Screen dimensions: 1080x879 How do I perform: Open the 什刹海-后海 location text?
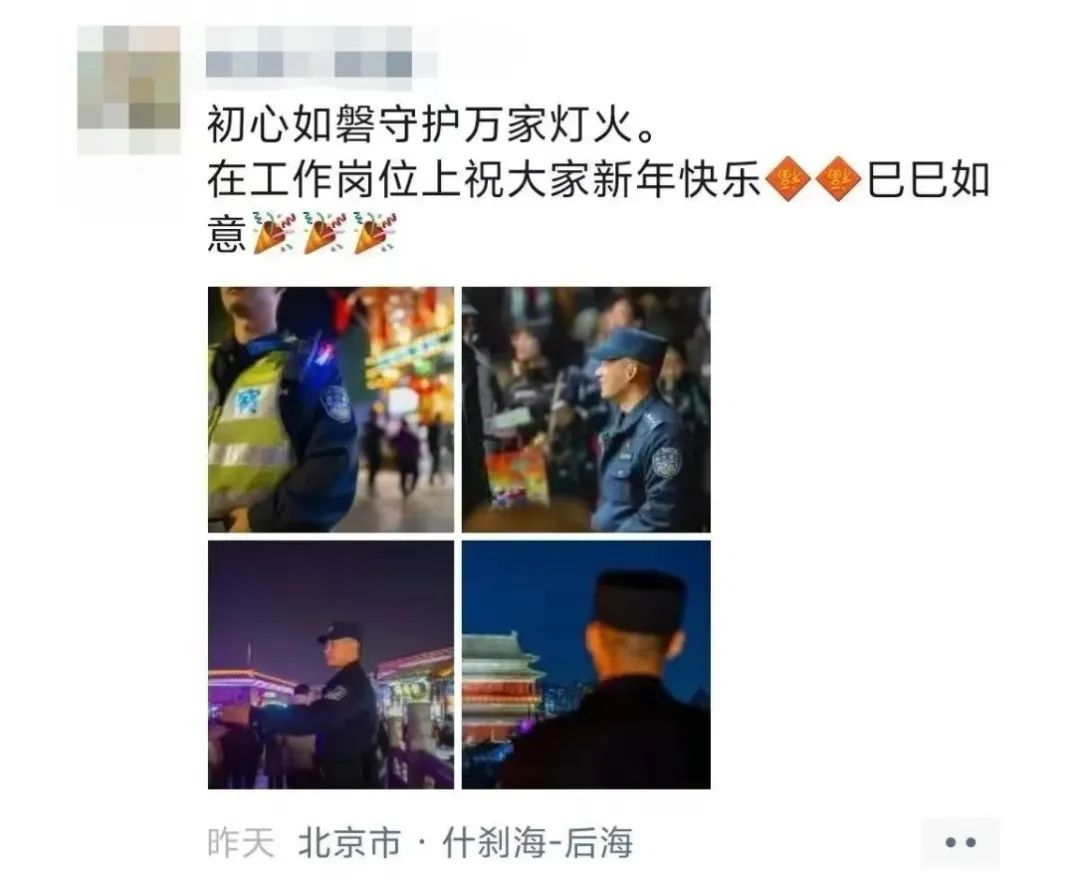click(537, 842)
